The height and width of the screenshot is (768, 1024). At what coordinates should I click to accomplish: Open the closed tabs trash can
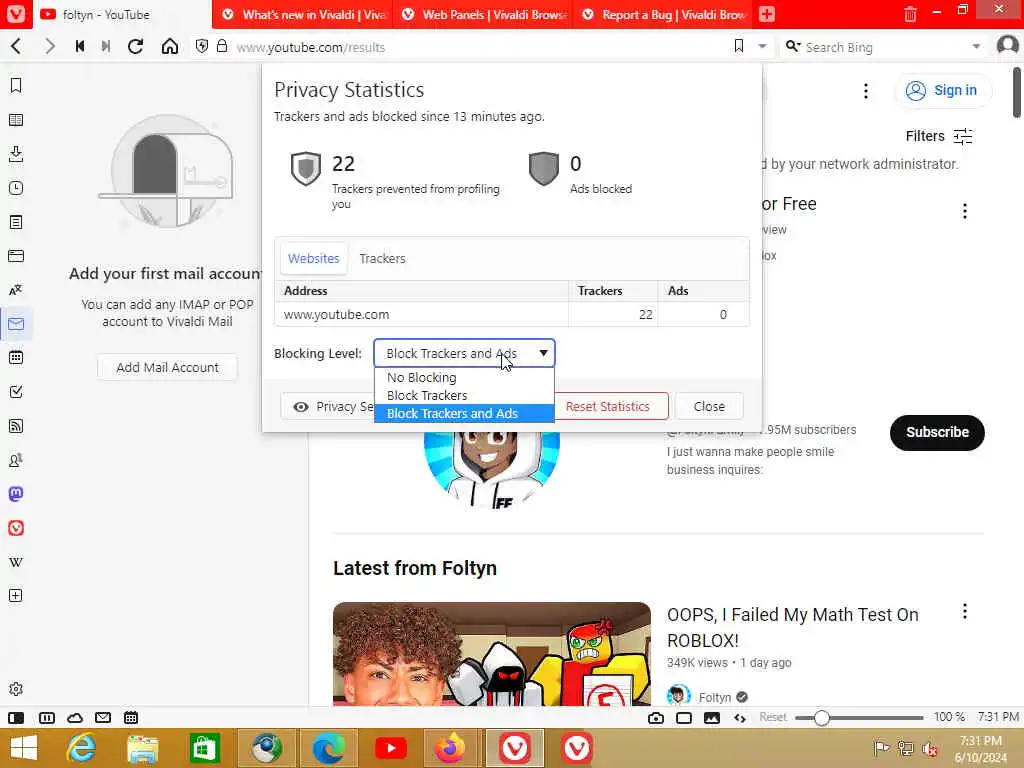910,14
